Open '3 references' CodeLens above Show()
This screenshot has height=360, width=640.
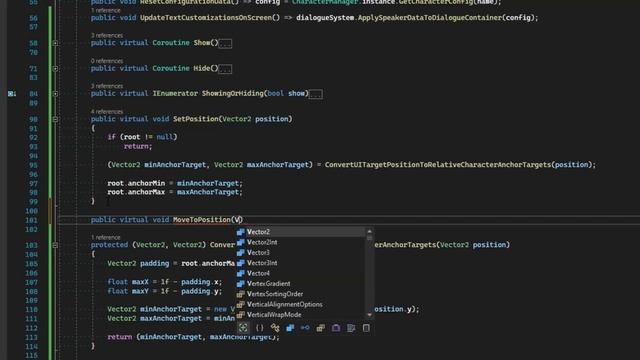[107, 36]
